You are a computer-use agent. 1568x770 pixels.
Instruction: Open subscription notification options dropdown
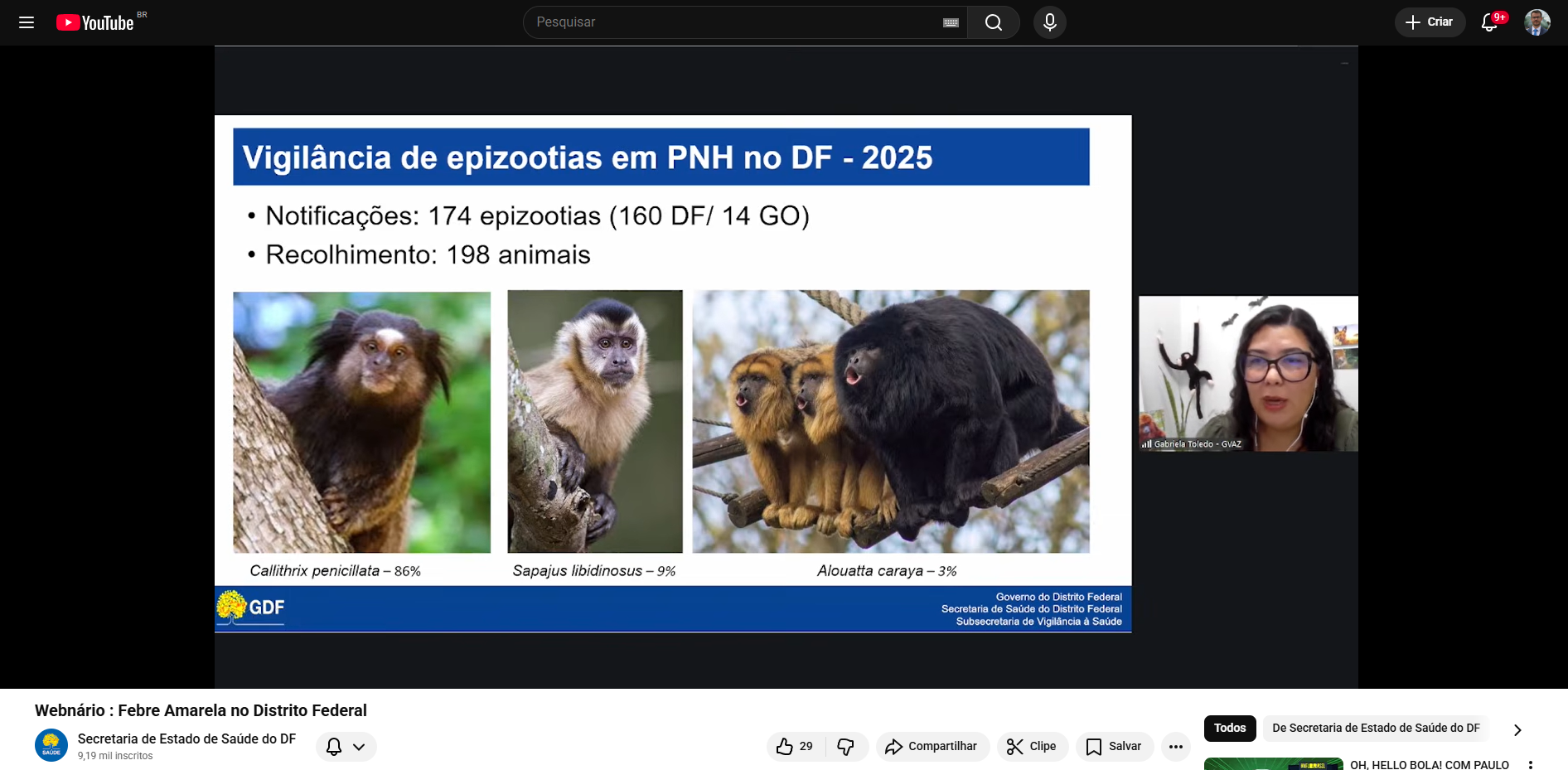346,747
